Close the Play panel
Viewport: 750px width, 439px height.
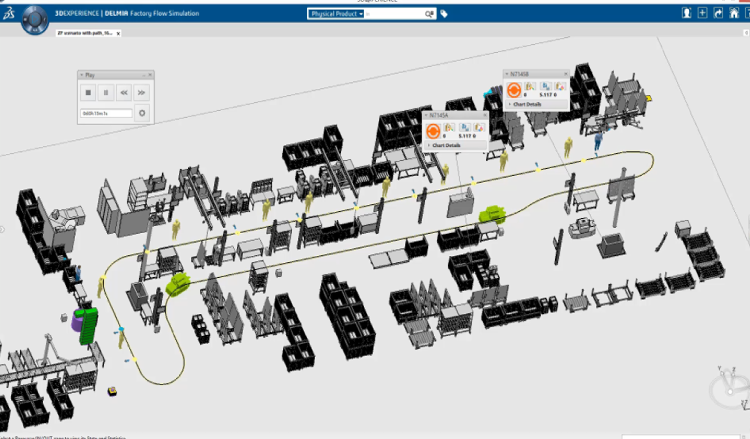(150, 75)
